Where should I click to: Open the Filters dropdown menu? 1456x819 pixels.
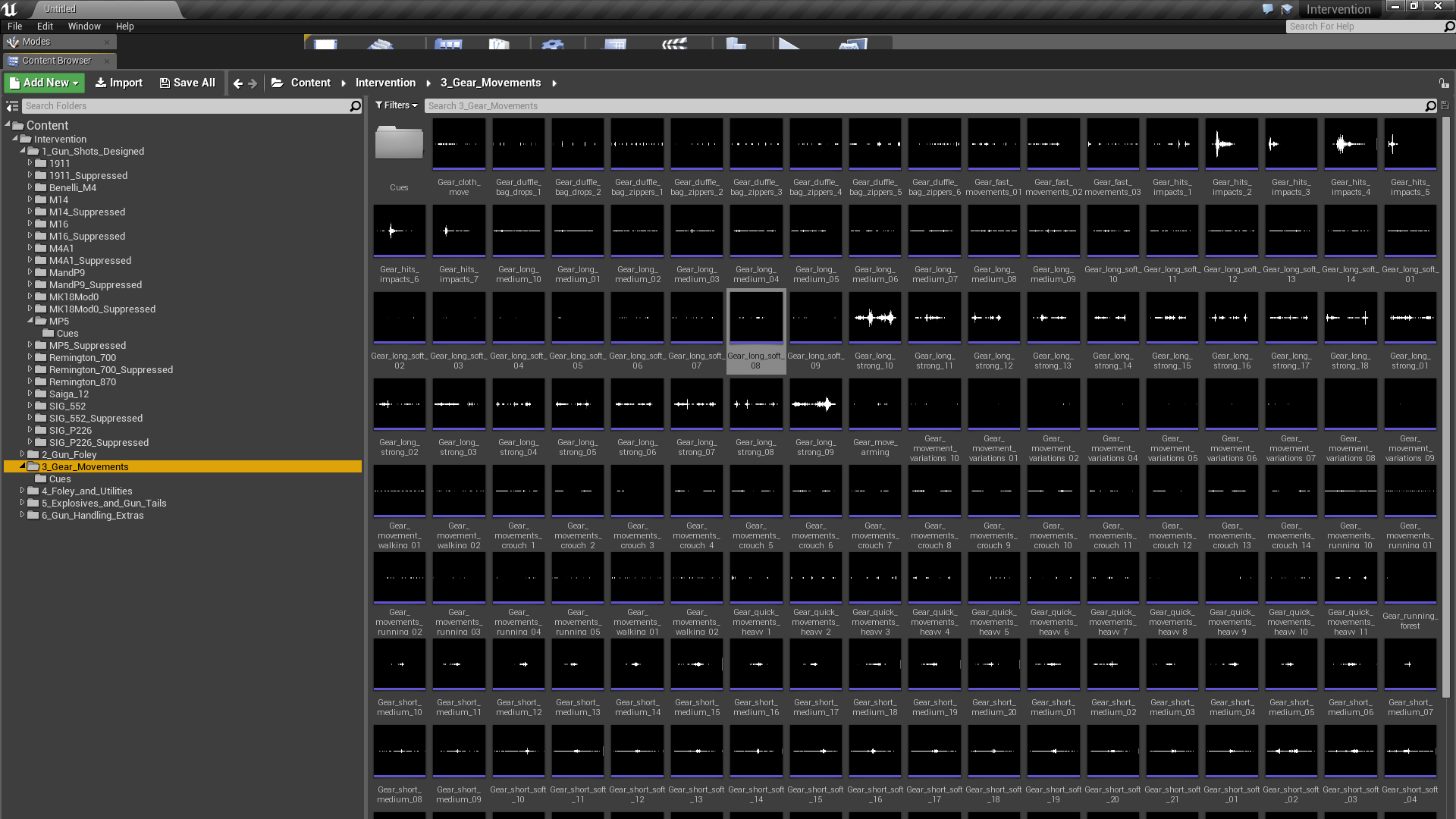tap(396, 105)
